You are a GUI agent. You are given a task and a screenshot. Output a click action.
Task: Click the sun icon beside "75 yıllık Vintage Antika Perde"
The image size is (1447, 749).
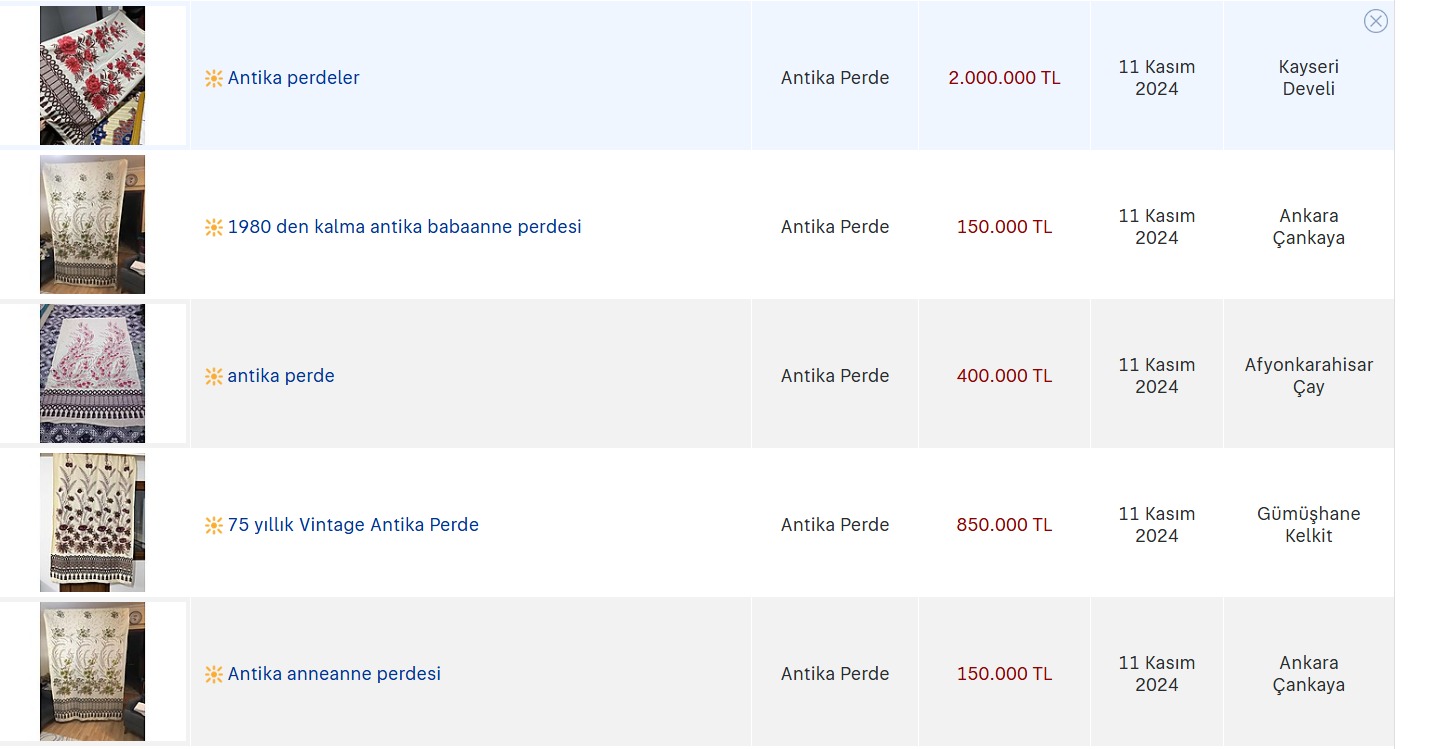coord(213,525)
